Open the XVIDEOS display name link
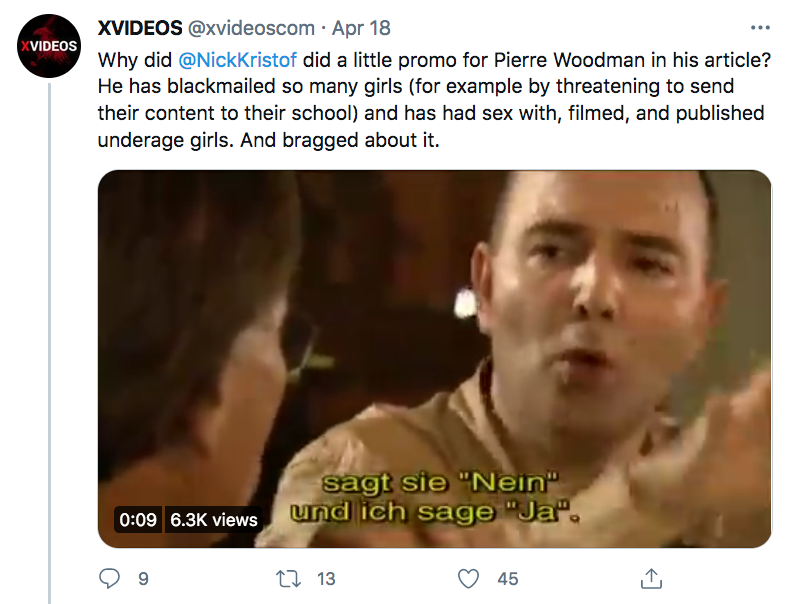 (x=140, y=28)
